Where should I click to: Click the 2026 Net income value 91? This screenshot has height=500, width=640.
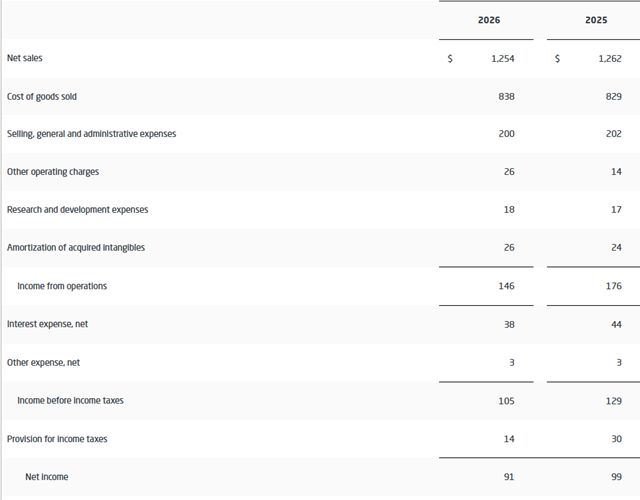pos(509,477)
